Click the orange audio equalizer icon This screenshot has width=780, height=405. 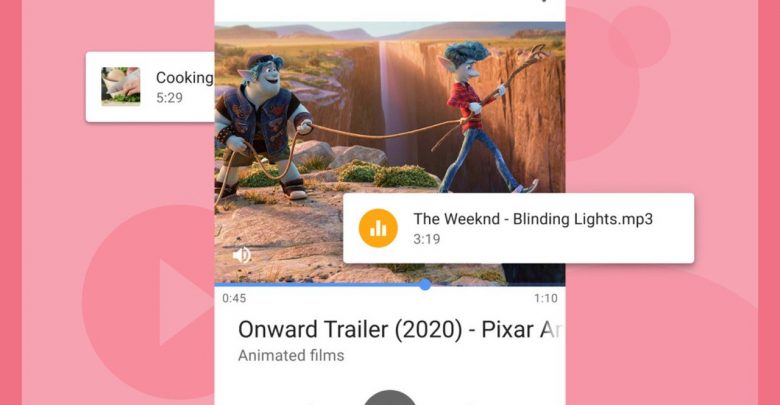coord(378,228)
